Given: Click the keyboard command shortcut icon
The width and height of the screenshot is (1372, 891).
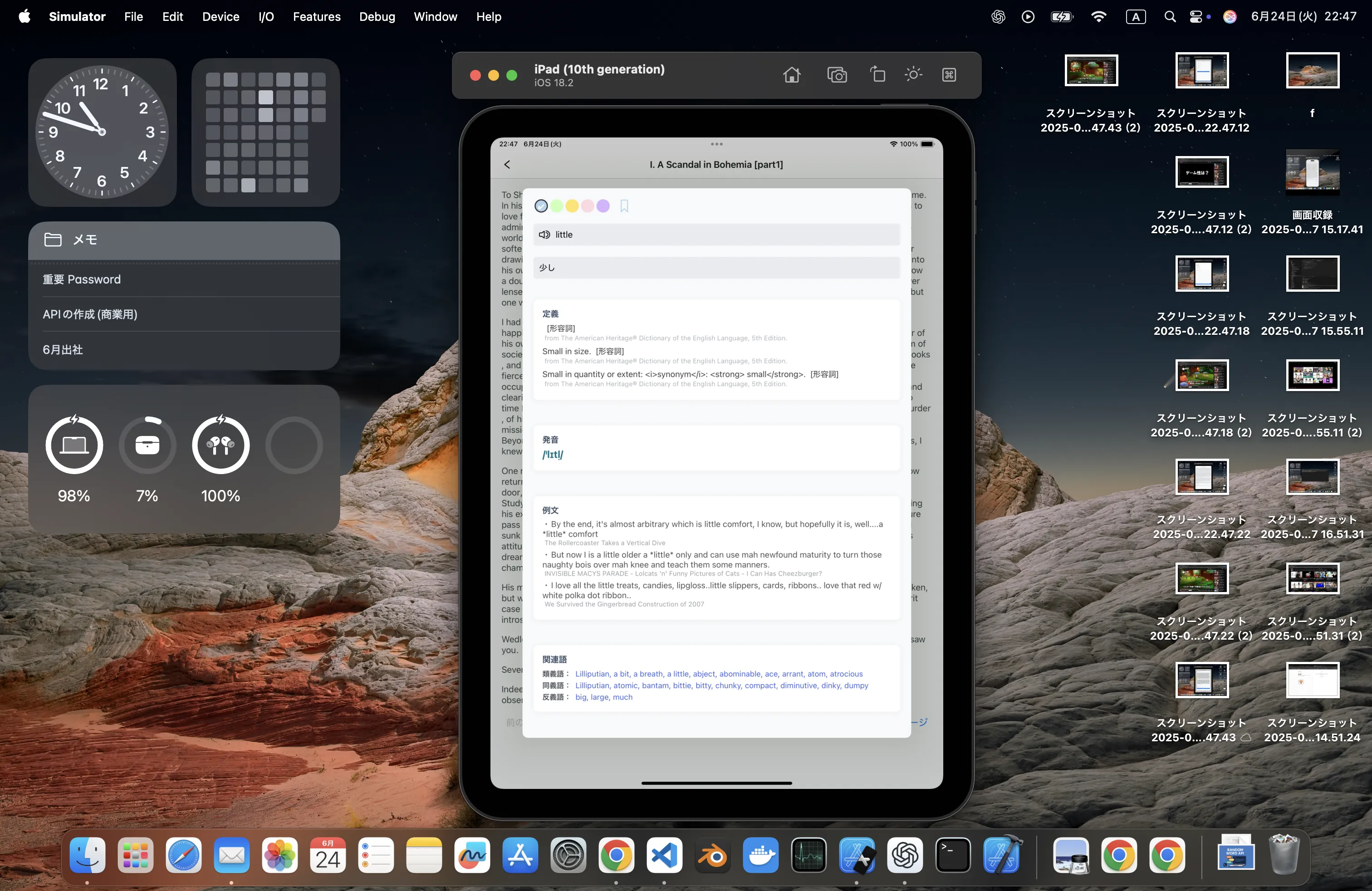Looking at the screenshot, I should 949,75.
